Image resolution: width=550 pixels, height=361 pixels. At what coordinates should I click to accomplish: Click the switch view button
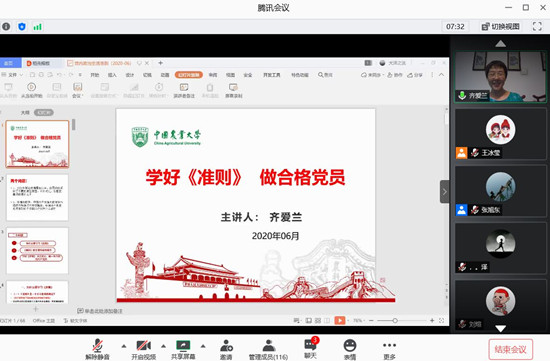[x=500, y=26]
